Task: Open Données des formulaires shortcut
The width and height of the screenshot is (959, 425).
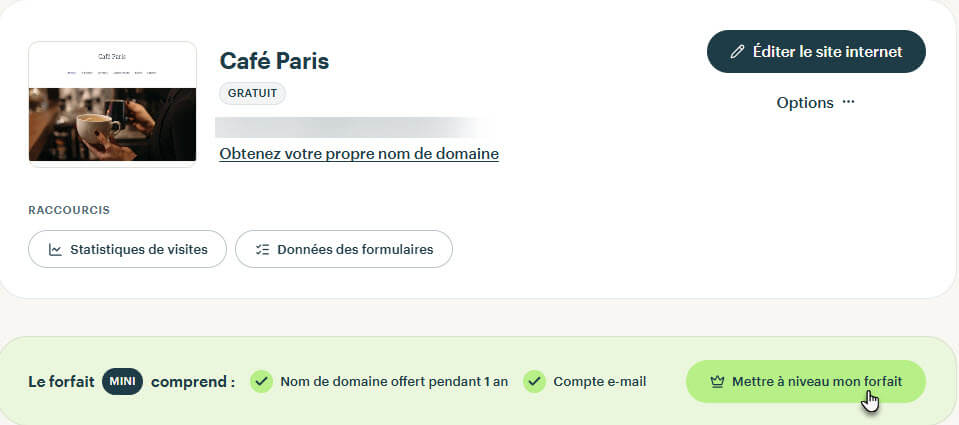Action: 344,249
